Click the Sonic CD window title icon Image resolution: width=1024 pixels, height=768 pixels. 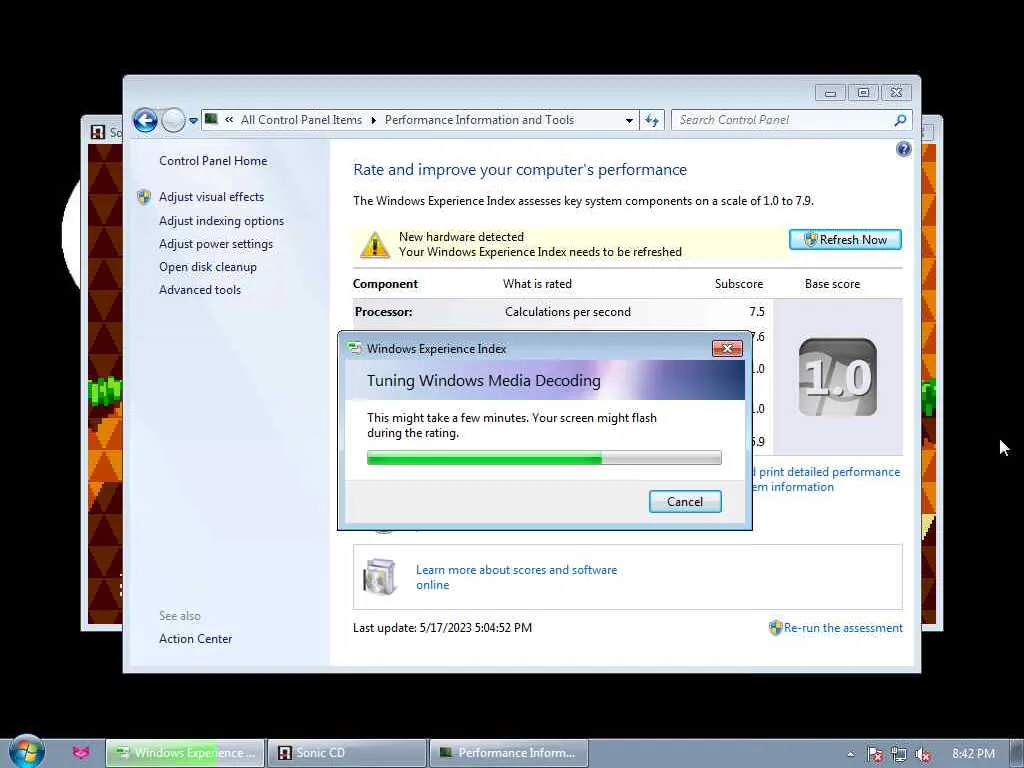97,132
